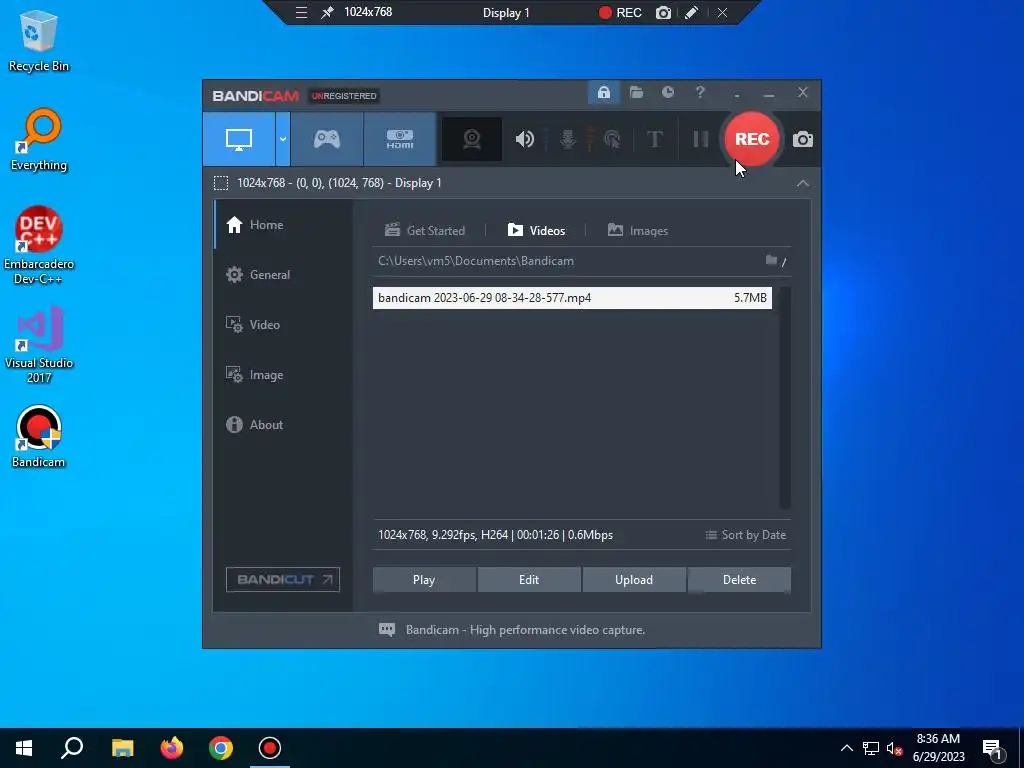The height and width of the screenshot is (768, 1024).
Task: Click the speech bubble icon in status bar
Action: pos(387,630)
